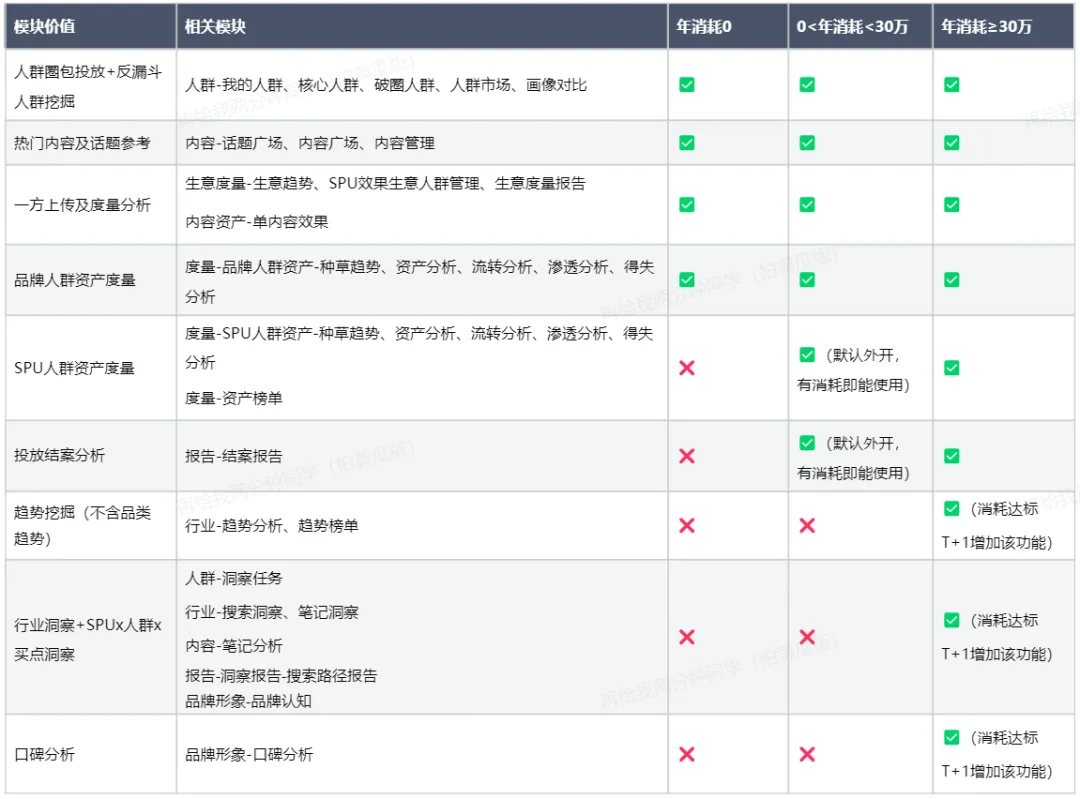The height and width of the screenshot is (799, 1080).
Task: Toggle green check for 口碑分析 under 年消耗≥30万
Action: tap(951, 737)
